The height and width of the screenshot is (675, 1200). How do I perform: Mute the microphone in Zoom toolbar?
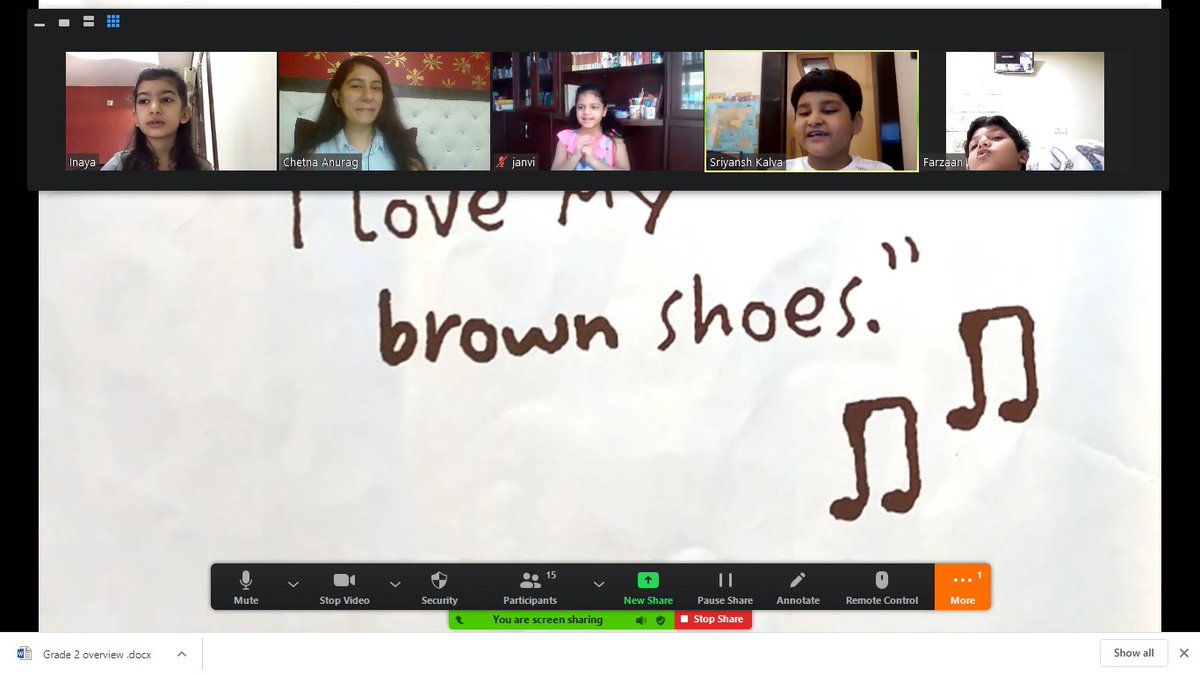[246, 587]
